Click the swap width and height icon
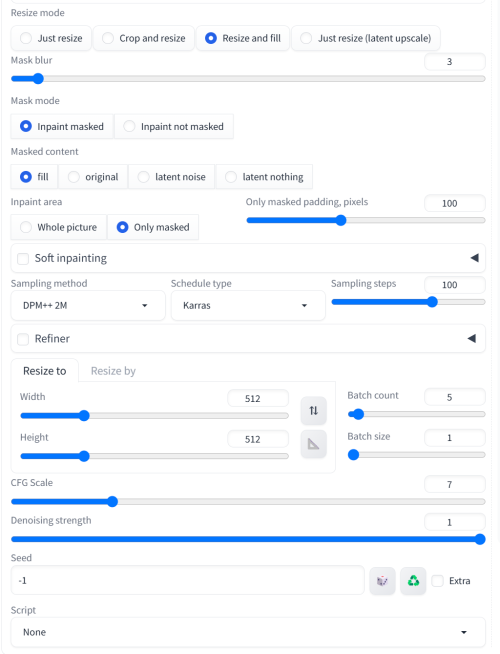This screenshot has width=500, height=654. point(314,411)
